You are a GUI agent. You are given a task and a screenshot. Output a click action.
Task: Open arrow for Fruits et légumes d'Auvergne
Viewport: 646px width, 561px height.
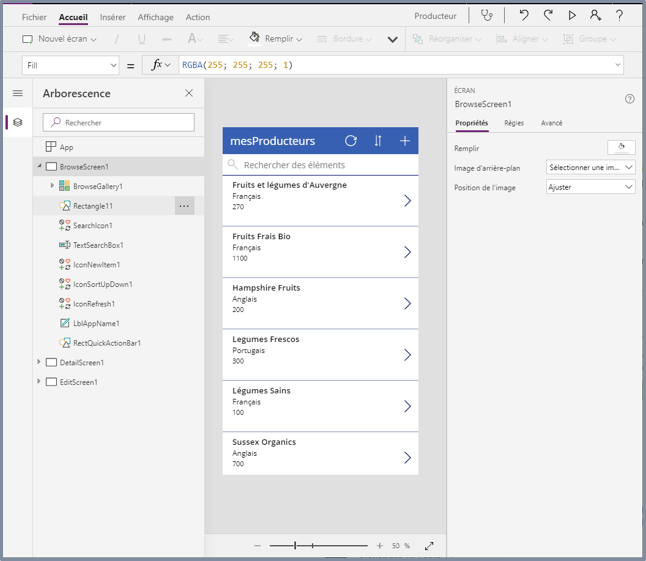pyautogui.click(x=407, y=201)
